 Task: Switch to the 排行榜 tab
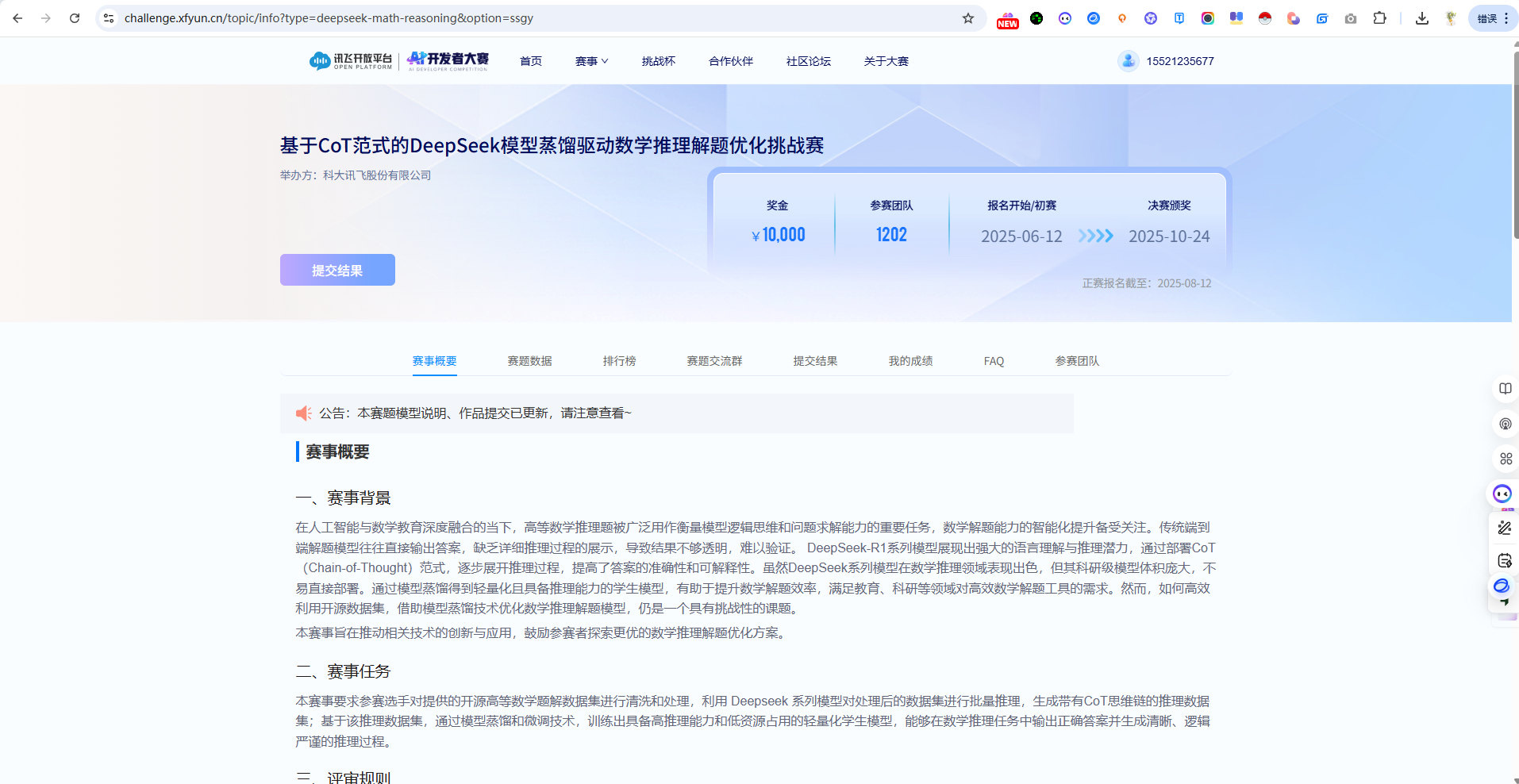[x=620, y=361]
